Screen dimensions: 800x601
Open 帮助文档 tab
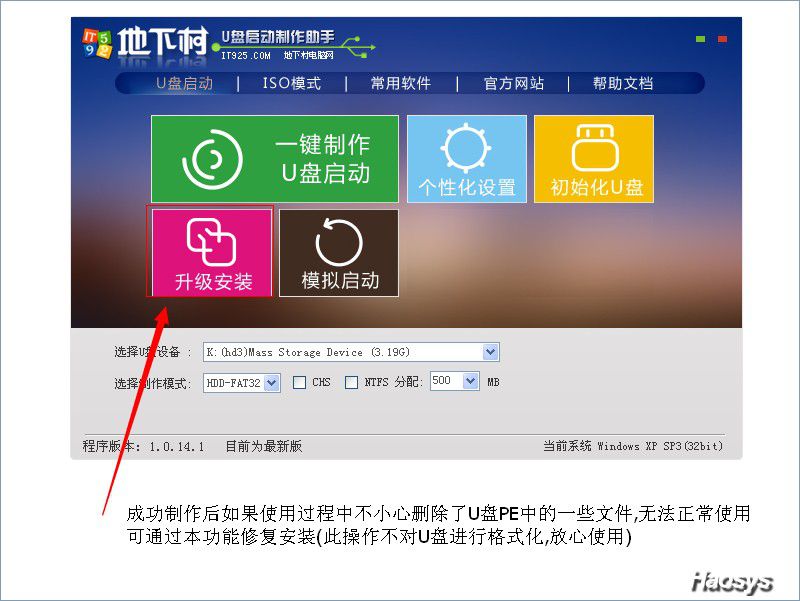[x=623, y=83]
